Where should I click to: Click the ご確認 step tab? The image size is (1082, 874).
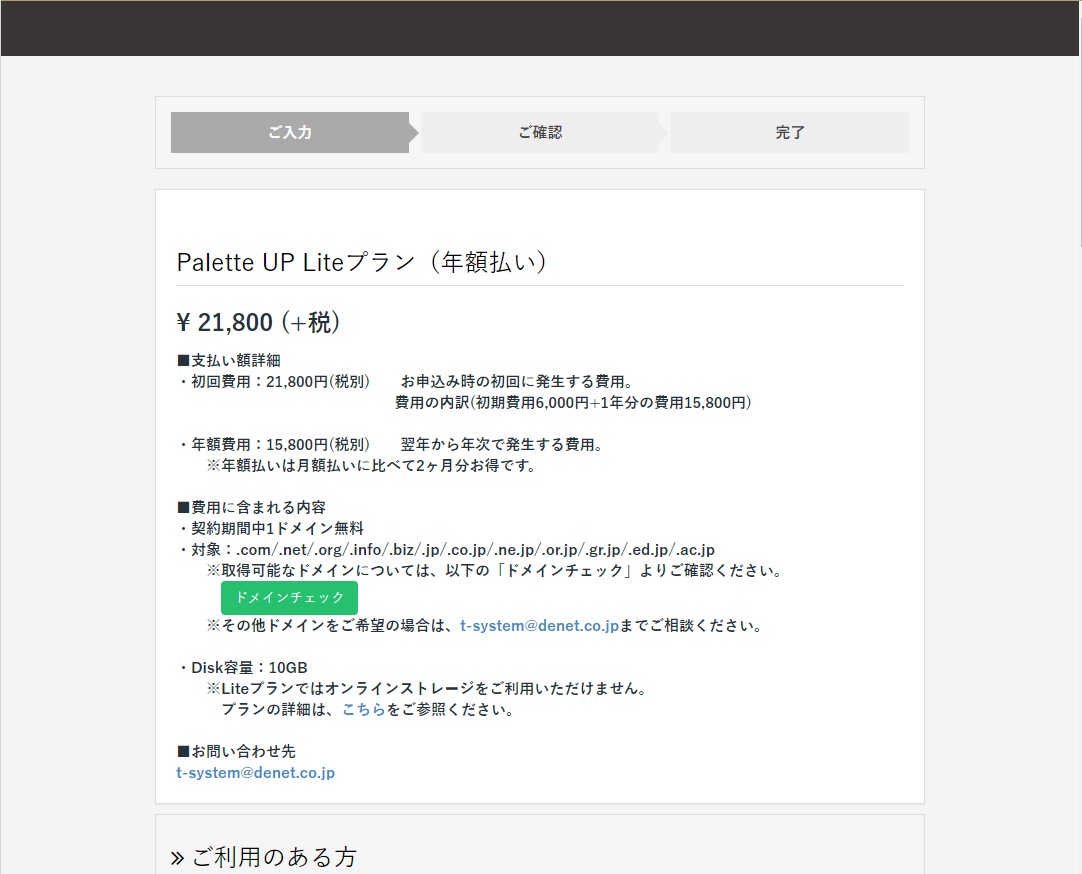(x=540, y=132)
